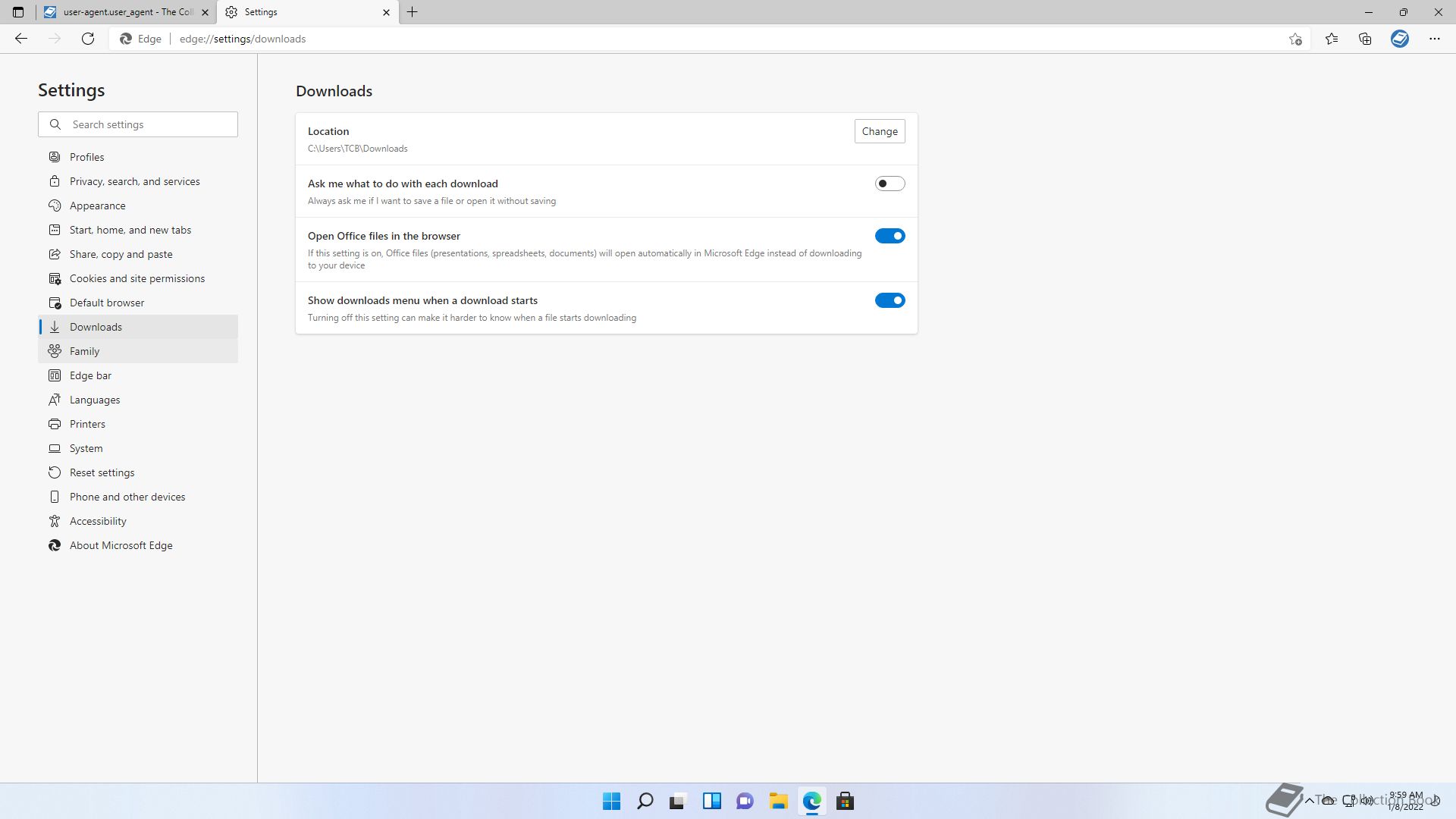Open a new tab with the plus button
The height and width of the screenshot is (819, 1456).
[413, 12]
